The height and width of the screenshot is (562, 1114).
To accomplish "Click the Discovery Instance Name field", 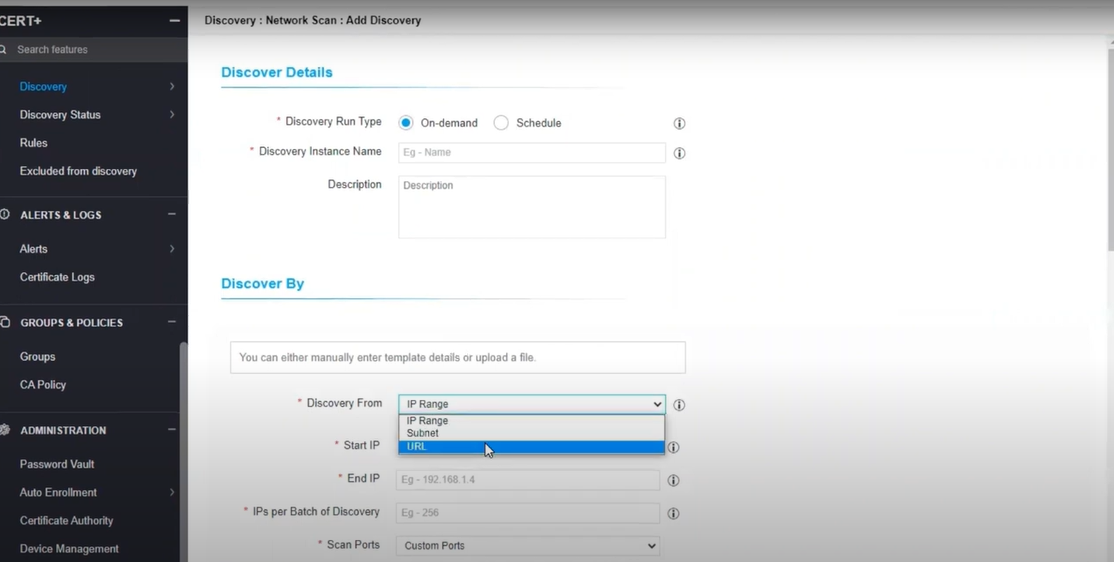I will point(531,153).
